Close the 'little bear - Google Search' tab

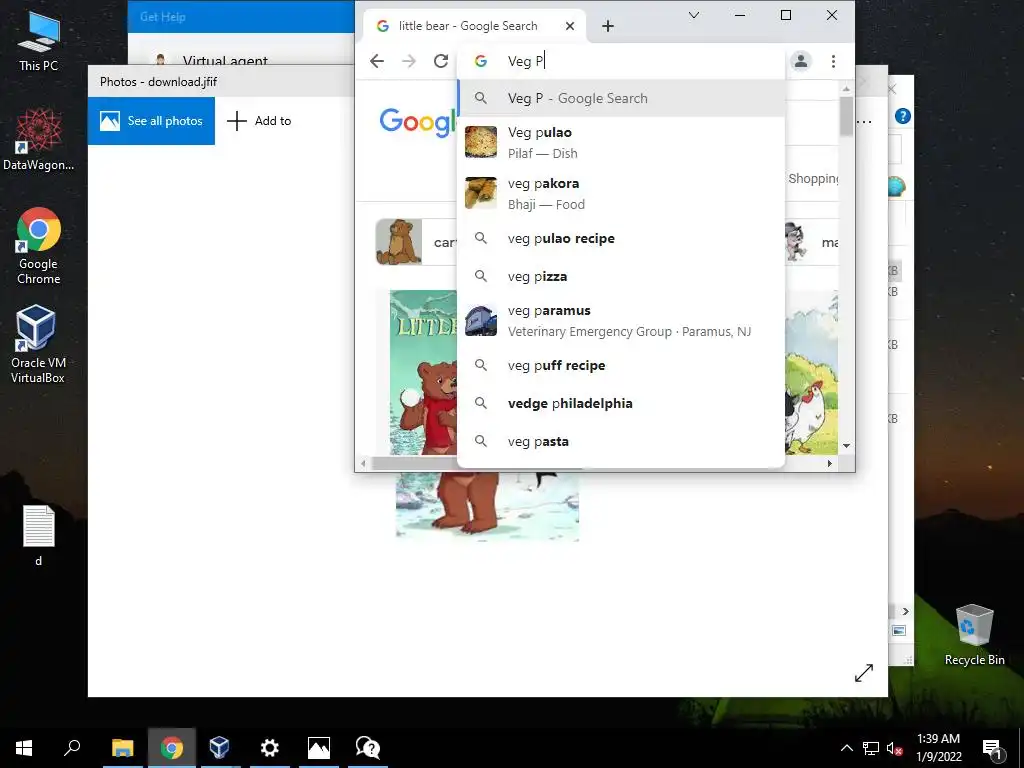[x=570, y=26]
